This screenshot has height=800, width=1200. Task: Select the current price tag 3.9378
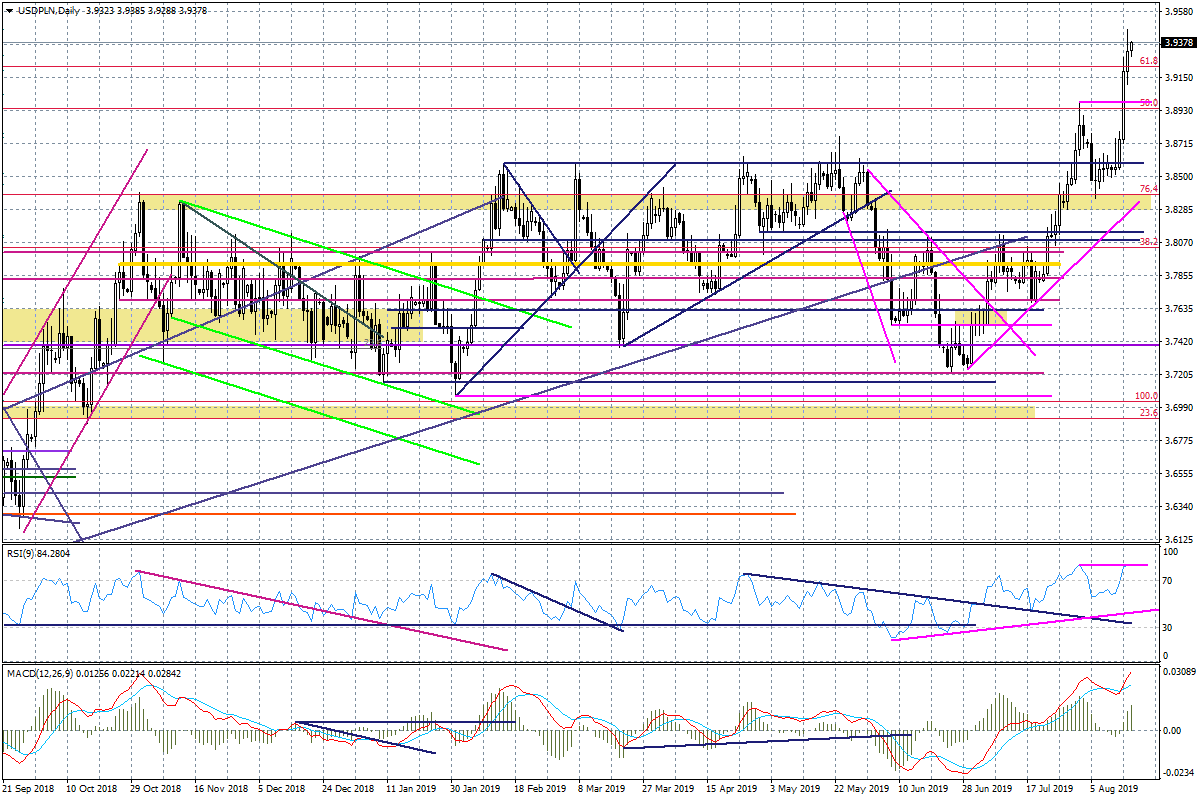point(1177,43)
